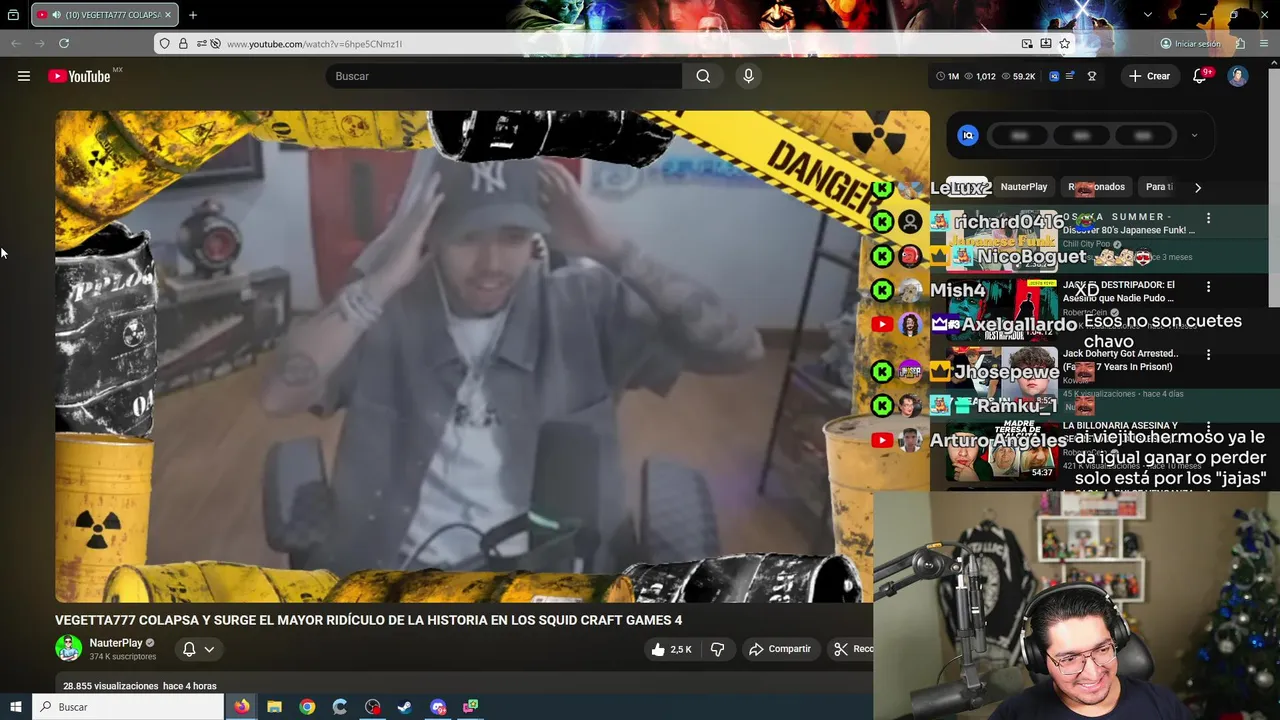Expand the IQ panel chevron

point(1194,135)
